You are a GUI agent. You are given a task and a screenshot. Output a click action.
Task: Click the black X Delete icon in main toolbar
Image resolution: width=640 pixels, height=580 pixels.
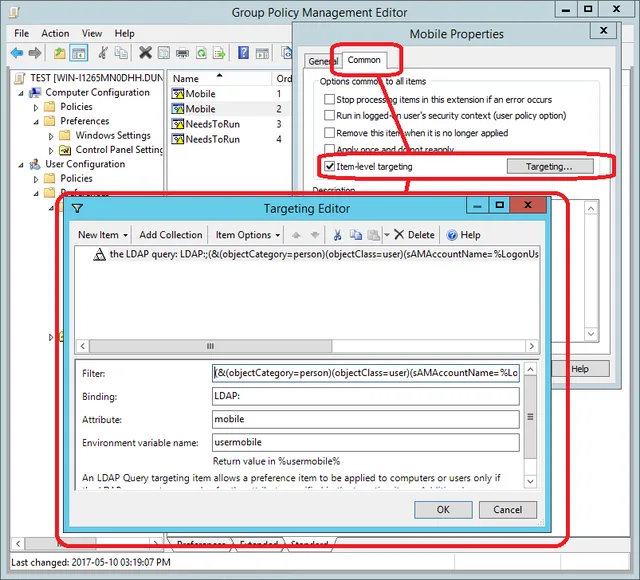click(x=145, y=53)
